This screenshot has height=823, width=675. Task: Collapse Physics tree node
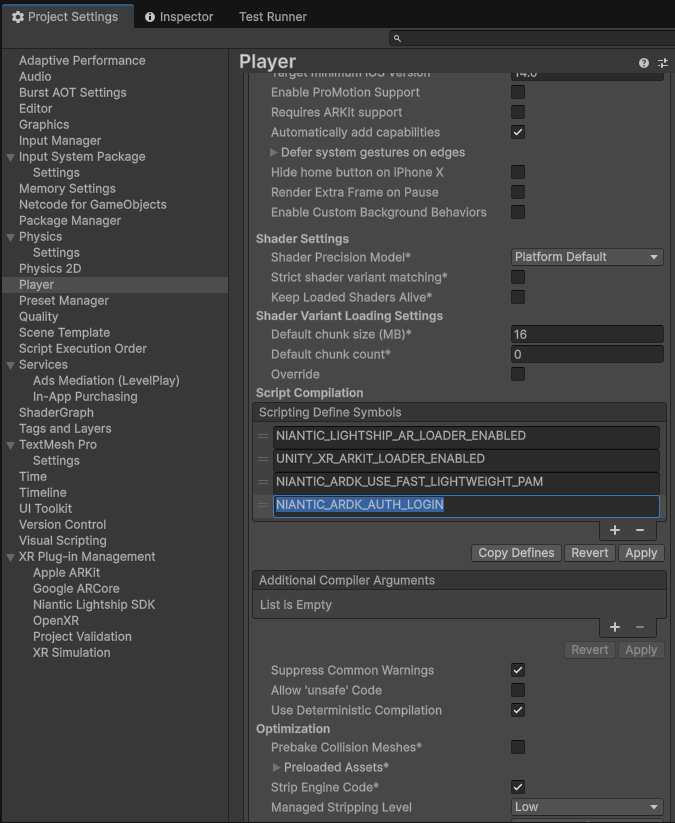(x=10, y=237)
